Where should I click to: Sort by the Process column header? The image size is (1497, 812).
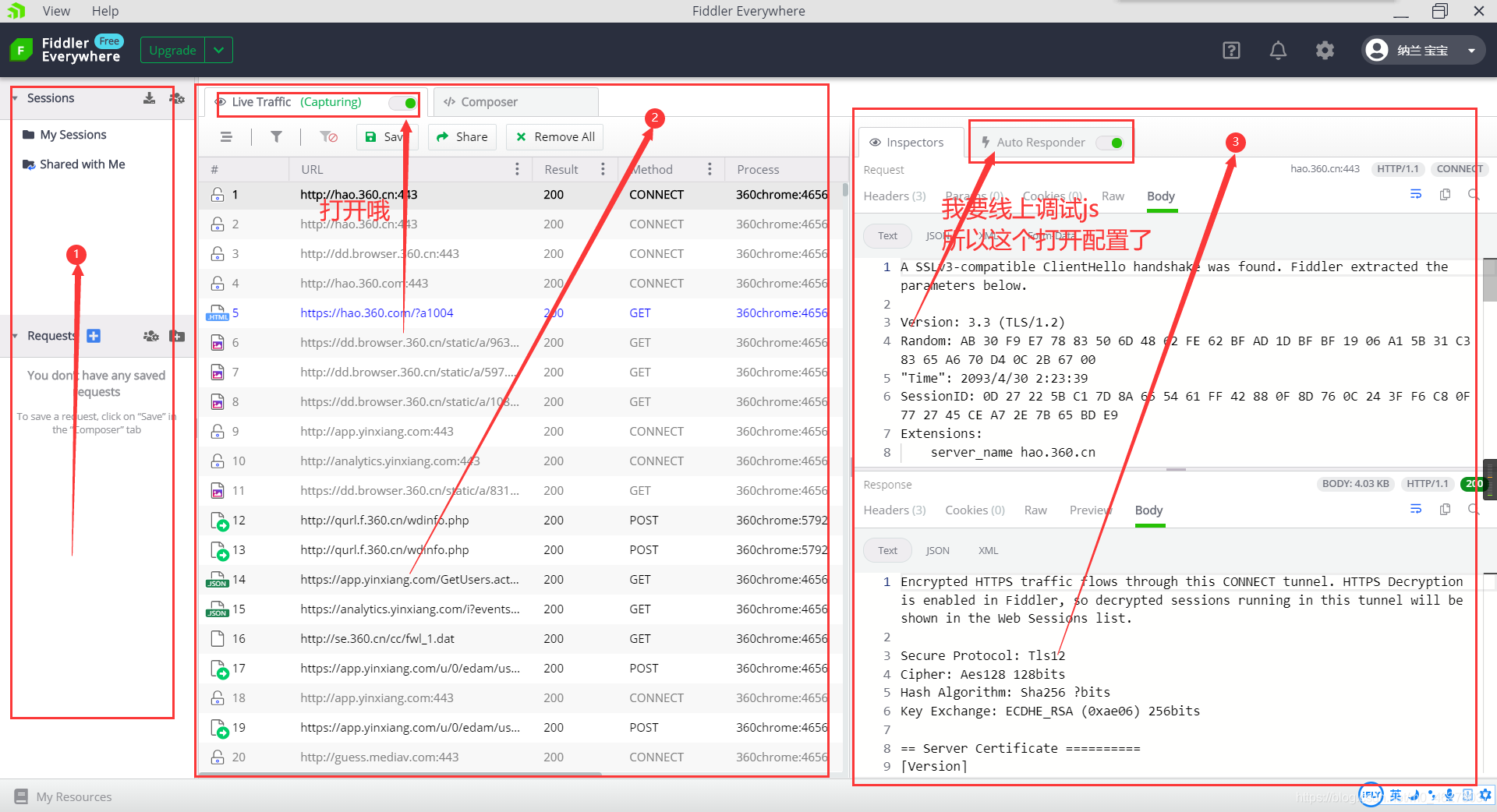tap(758, 169)
